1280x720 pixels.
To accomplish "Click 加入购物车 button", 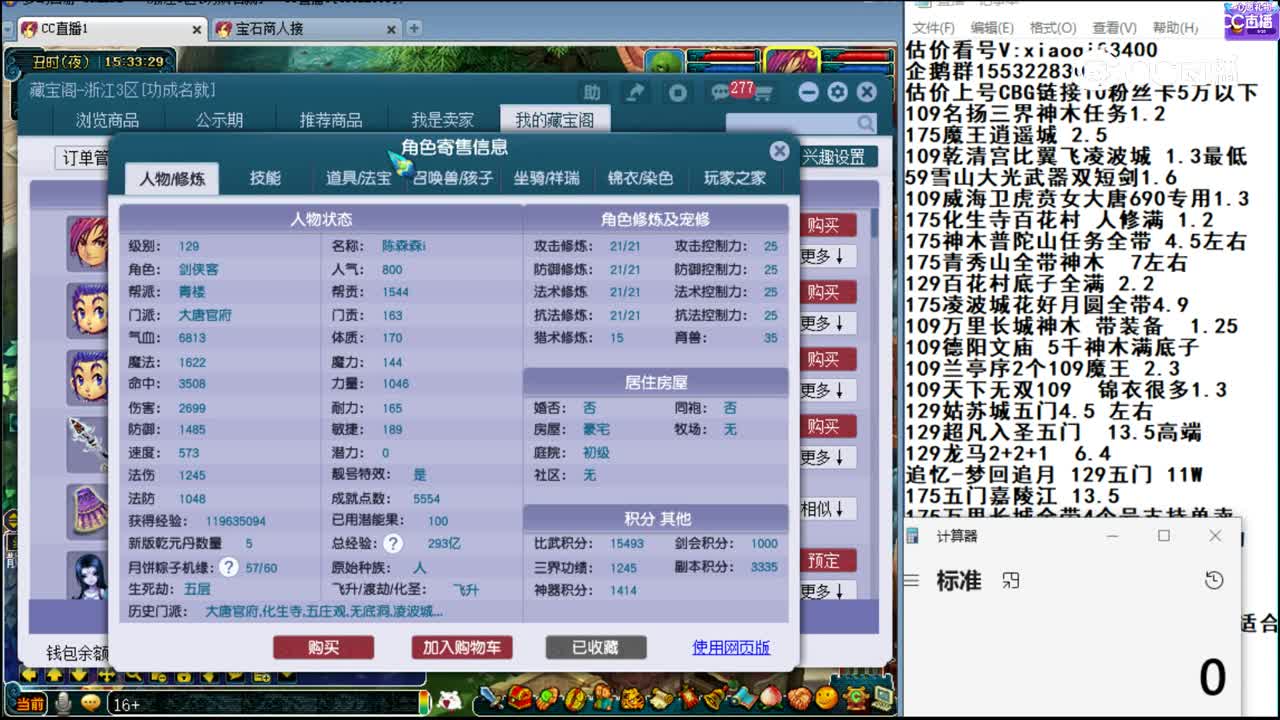I will point(461,648).
